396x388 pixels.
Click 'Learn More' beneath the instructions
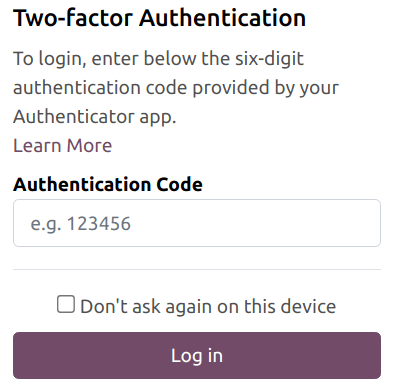click(63, 146)
